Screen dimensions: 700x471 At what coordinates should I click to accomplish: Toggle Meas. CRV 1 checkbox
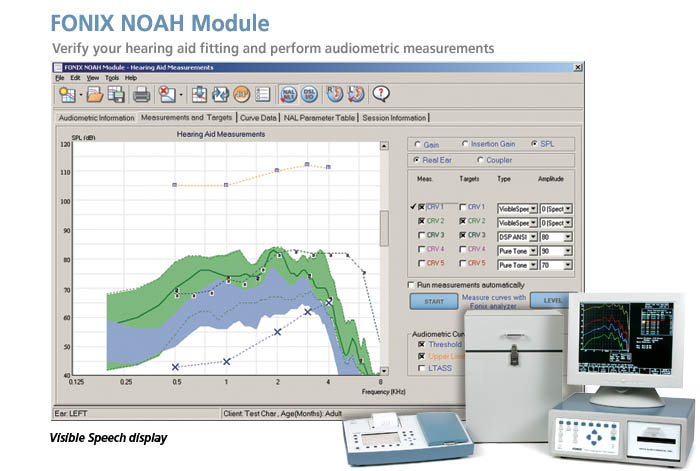coord(421,207)
